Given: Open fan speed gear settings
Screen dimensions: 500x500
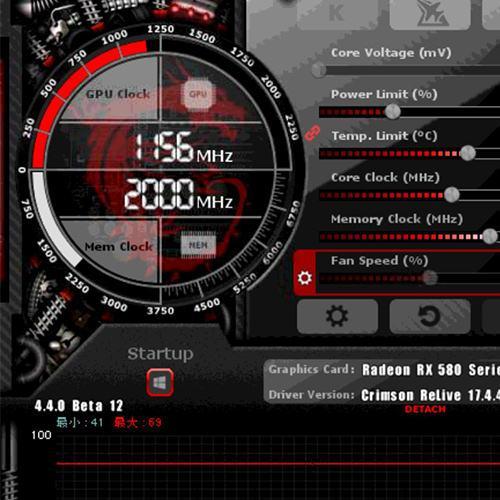Looking at the screenshot, I should 305,277.
